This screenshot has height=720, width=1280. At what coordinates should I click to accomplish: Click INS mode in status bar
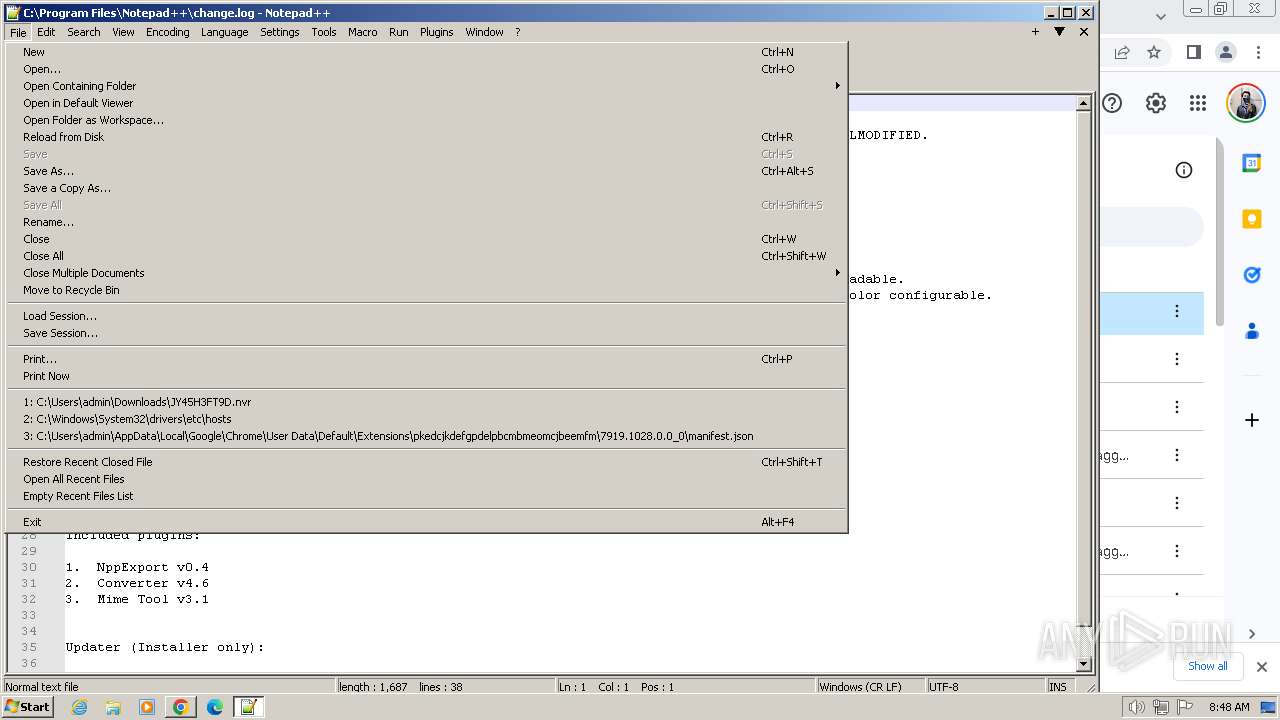pyautogui.click(x=1058, y=687)
